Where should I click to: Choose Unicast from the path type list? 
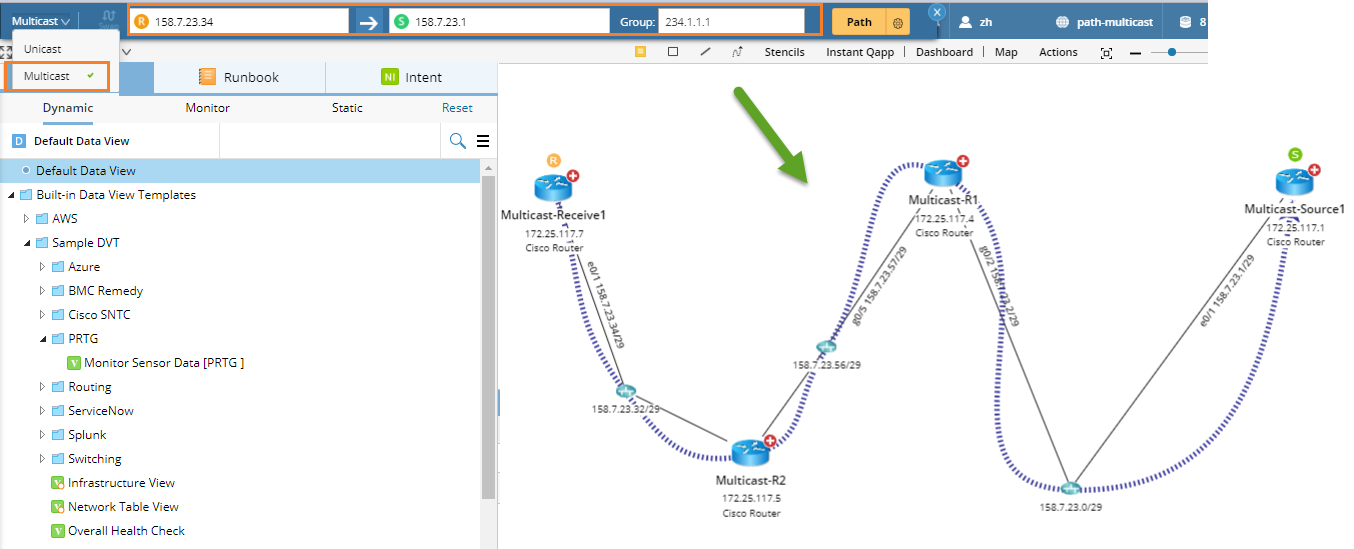click(43, 49)
